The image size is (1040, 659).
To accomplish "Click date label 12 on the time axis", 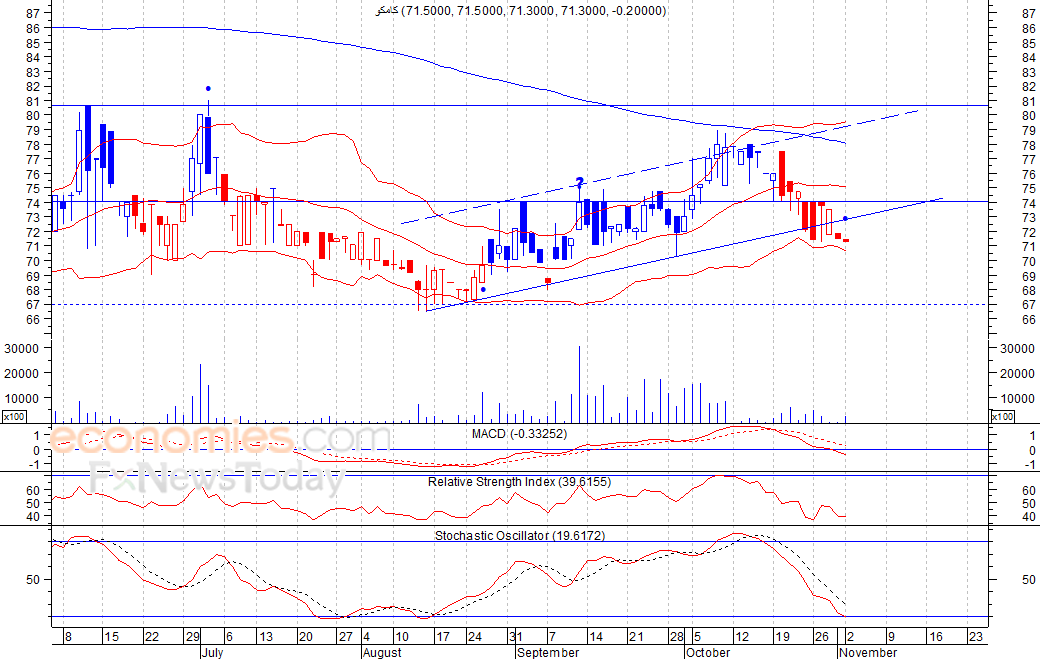I will pyautogui.click(x=742, y=636).
